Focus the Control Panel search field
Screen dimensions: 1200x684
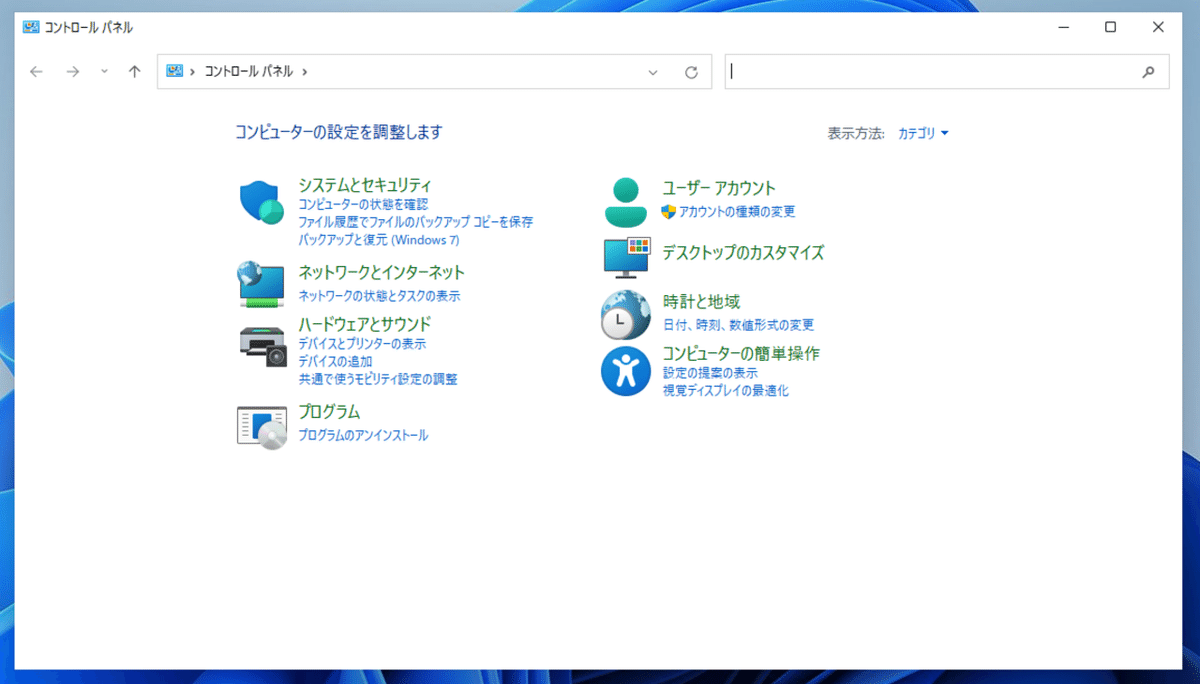click(x=932, y=72)
